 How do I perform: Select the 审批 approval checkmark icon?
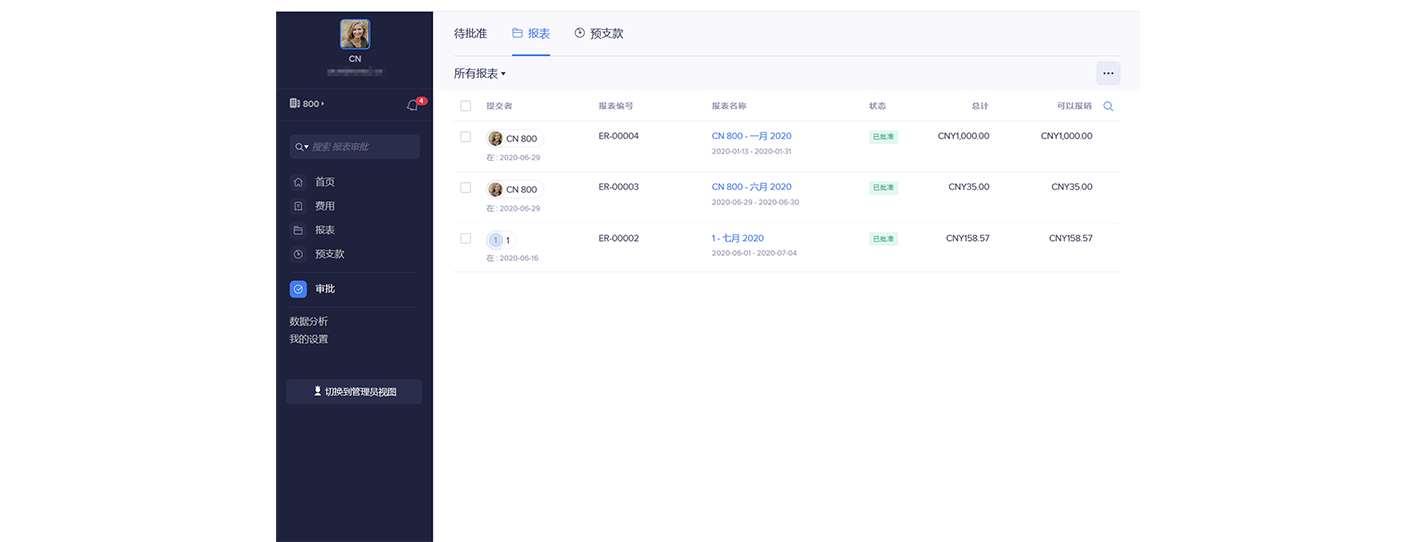[298, 289]
